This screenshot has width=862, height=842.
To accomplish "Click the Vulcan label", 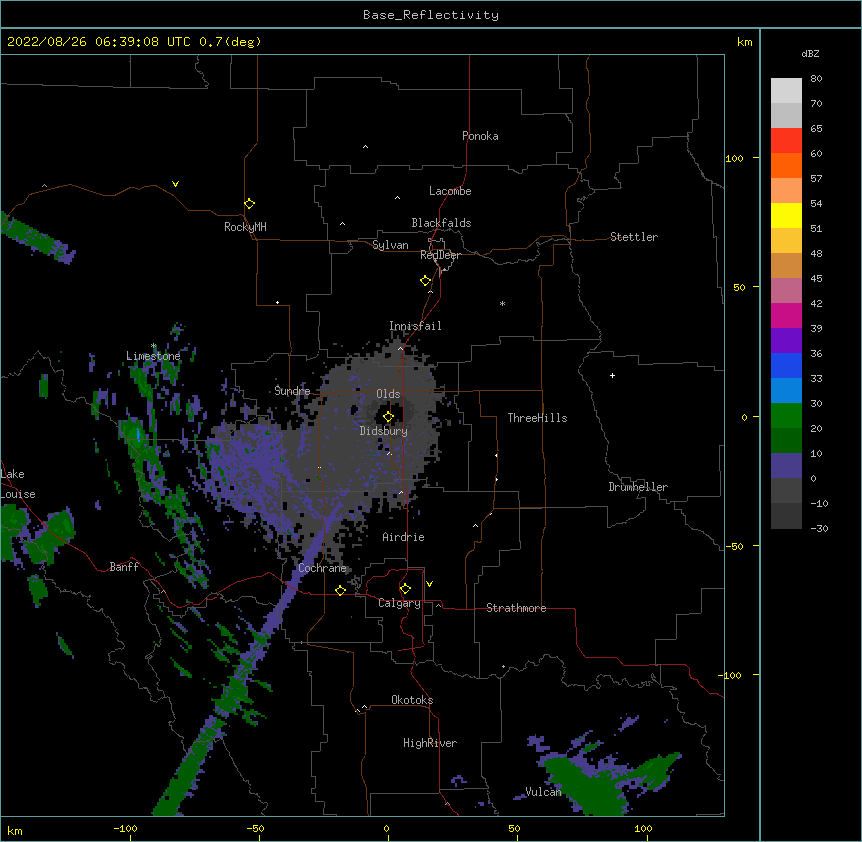I will pyautogui.click(x=543, y=792).
